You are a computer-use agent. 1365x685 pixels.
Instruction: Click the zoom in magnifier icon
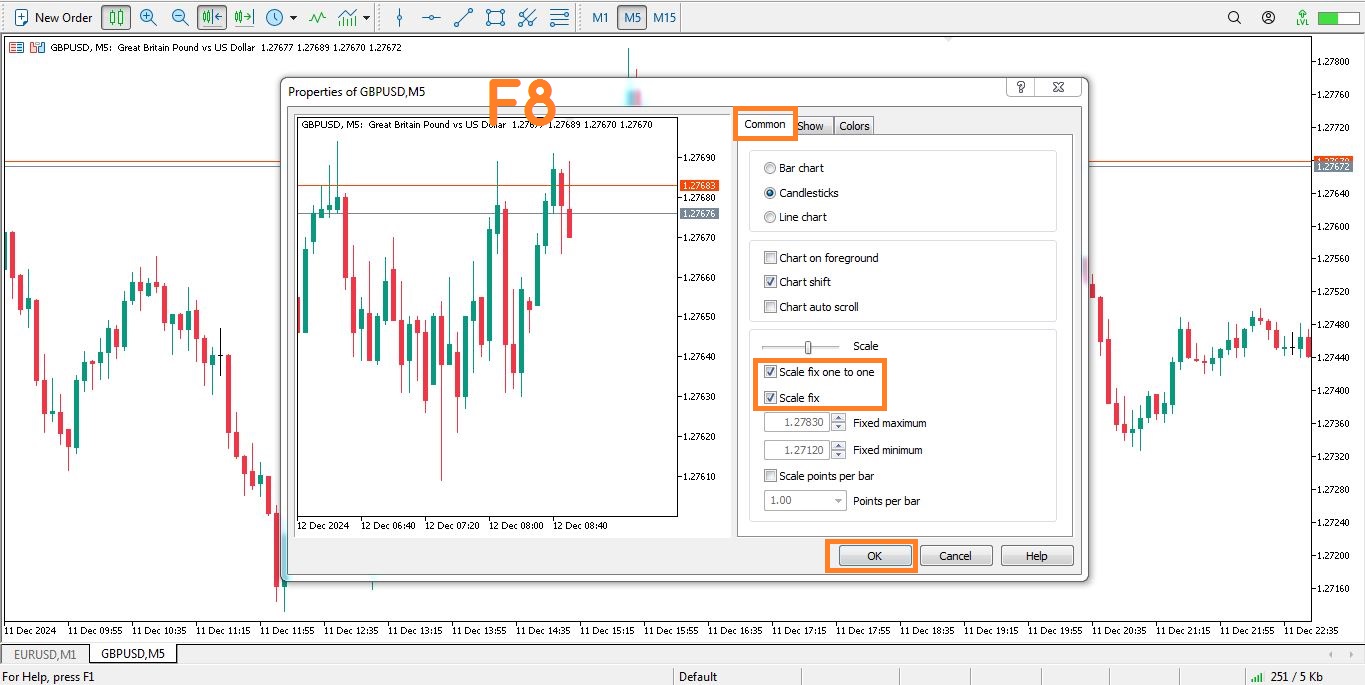click(148, 17)
